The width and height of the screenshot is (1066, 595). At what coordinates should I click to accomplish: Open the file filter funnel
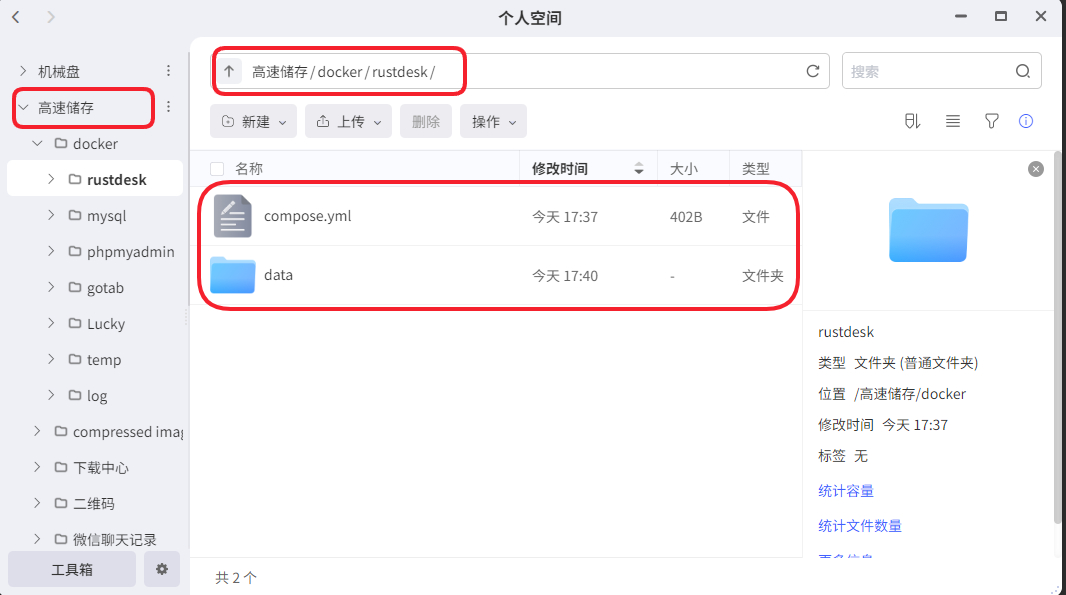(992, 121)
